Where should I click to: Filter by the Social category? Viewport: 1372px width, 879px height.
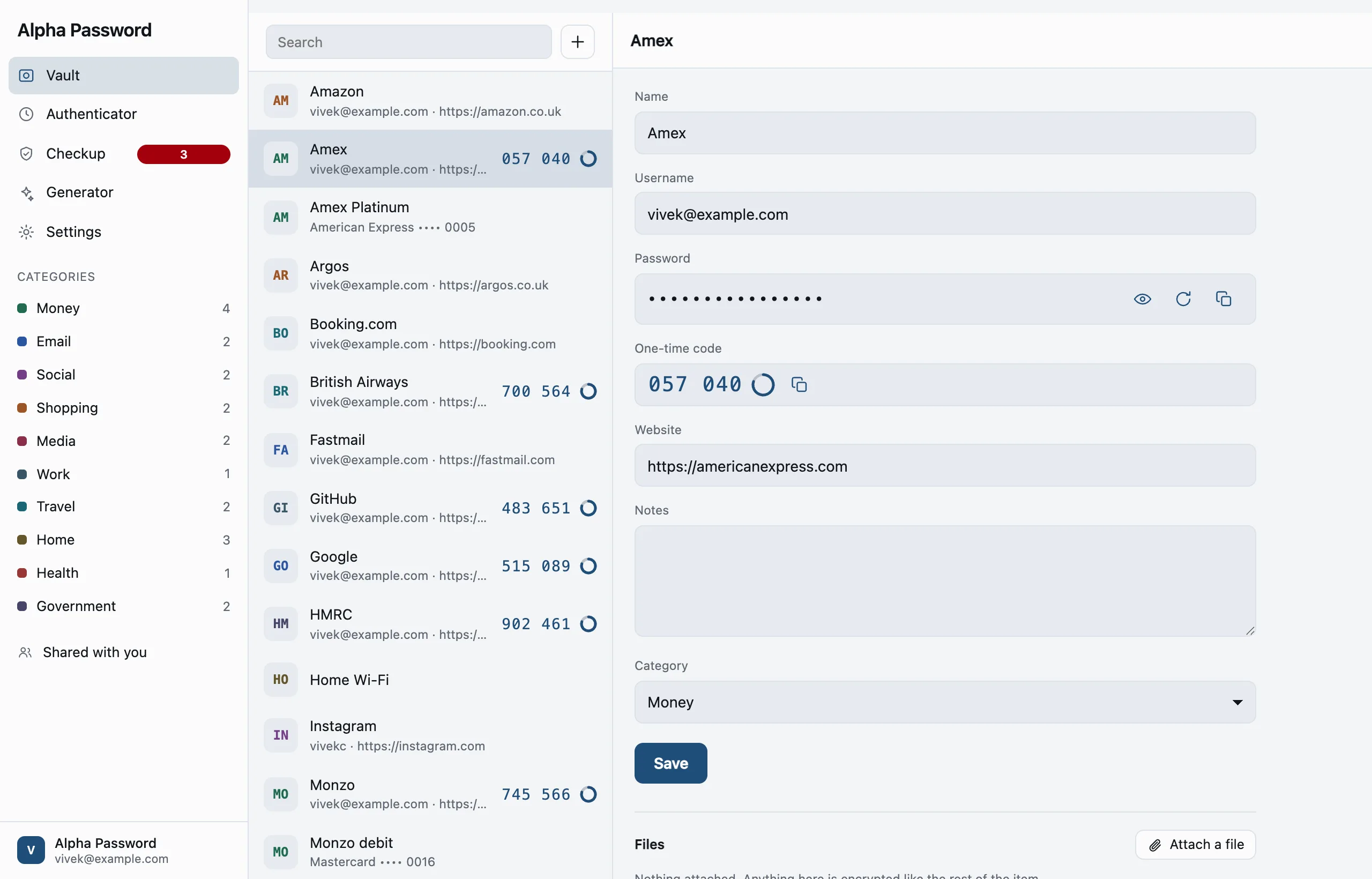coord(123,375)
